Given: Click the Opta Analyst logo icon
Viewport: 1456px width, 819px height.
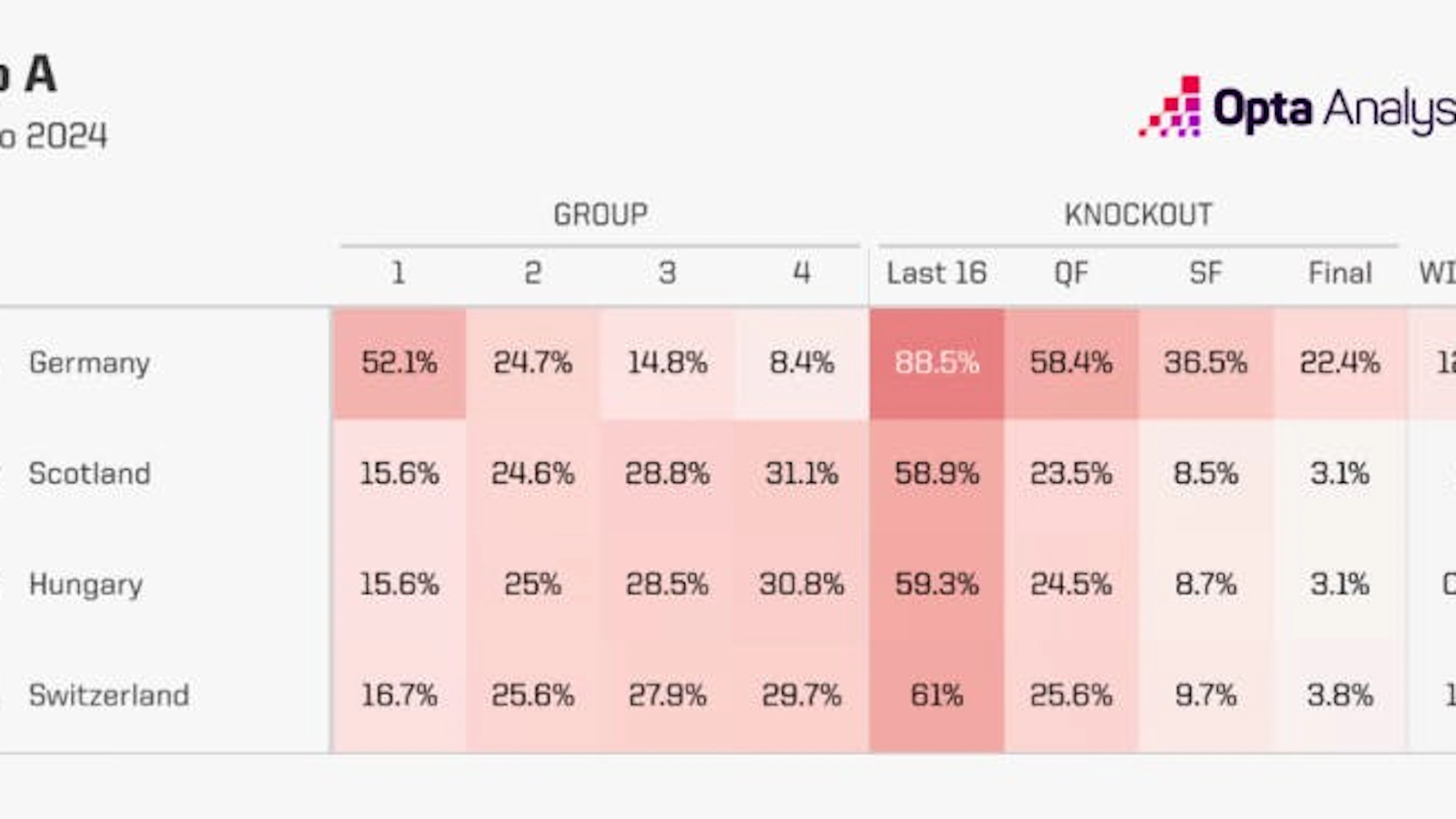Looking at the screenshot, I should pyautogui.click(x=1170, y=106).
